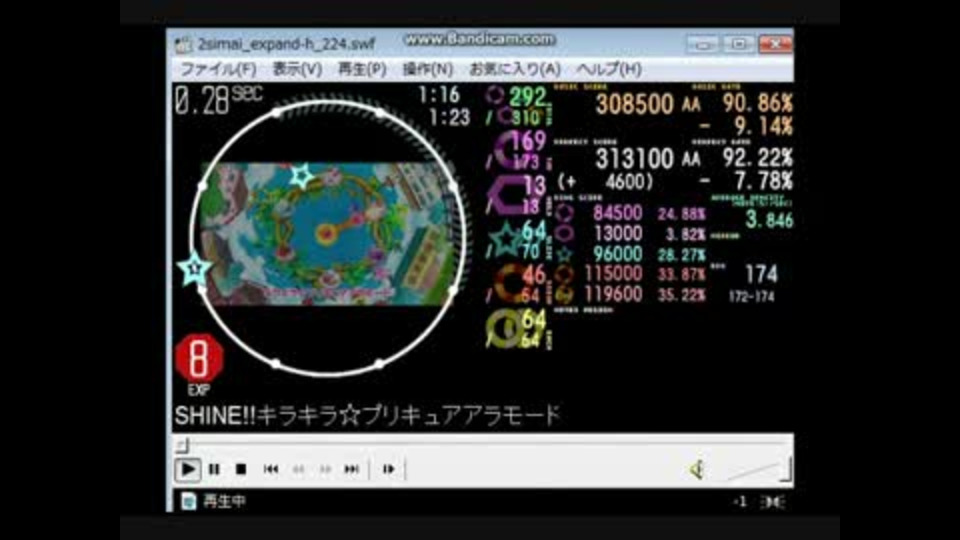The image size is (960, 540).
Task: Click the red level 8 EXP badge
Action: [199, 359]
